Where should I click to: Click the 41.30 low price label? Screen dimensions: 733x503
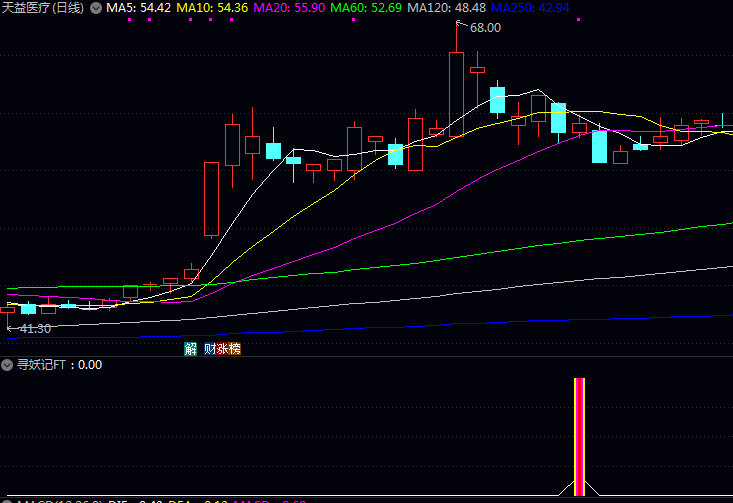pyautogui.click(x=35, y=329)
